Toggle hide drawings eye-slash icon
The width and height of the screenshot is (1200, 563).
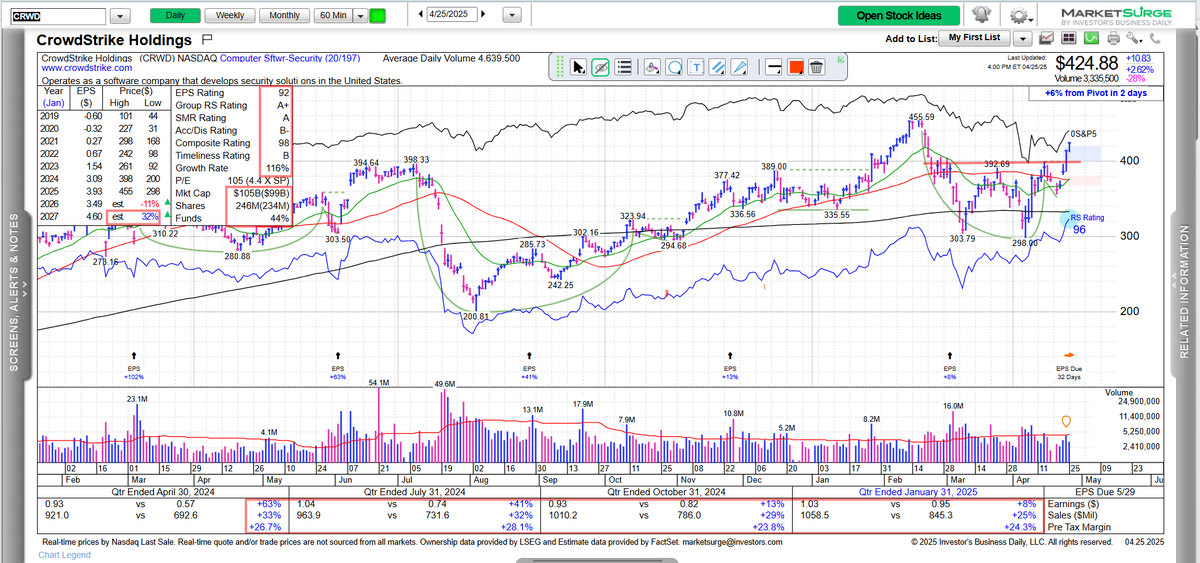click(x=600, y=67)
